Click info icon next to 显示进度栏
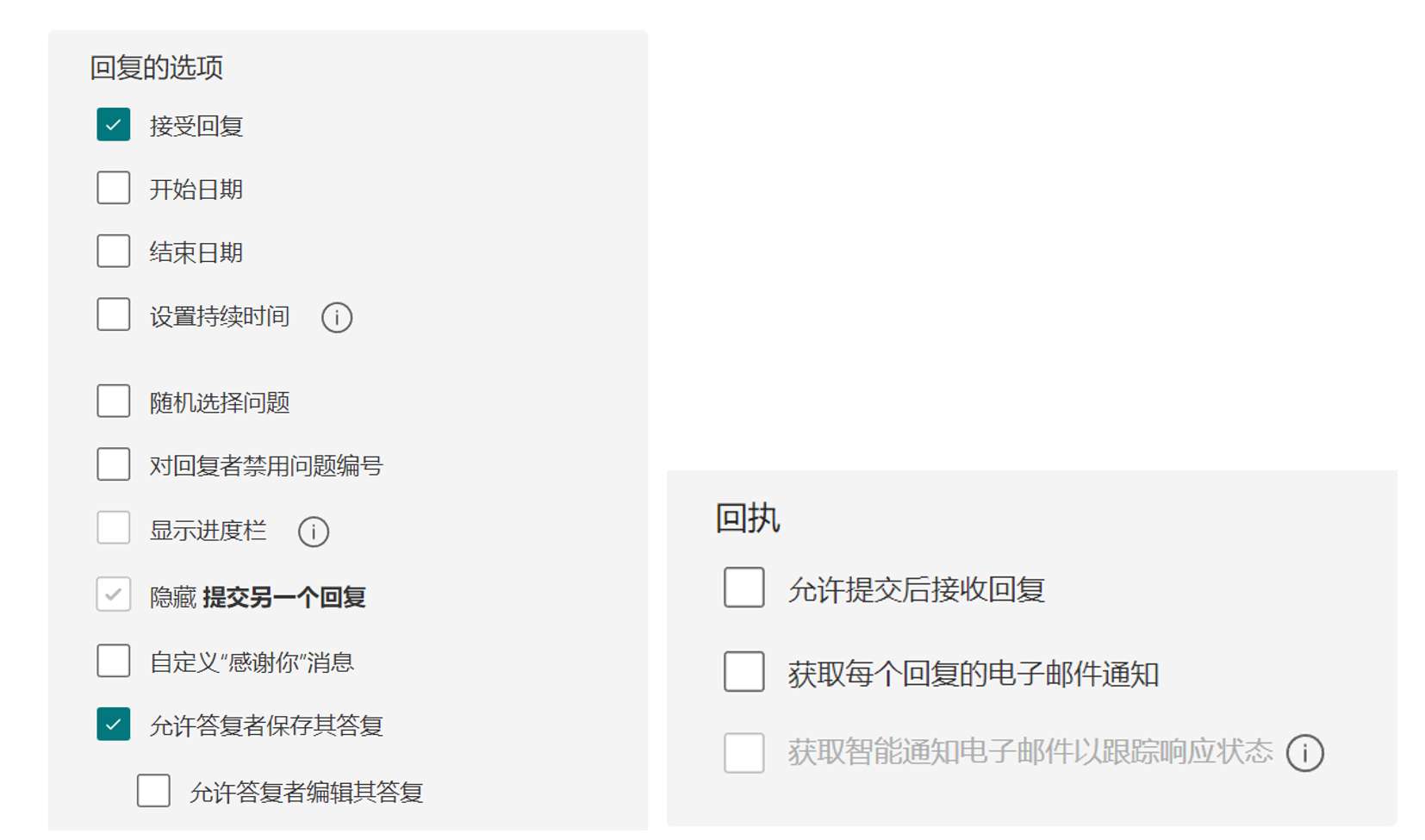Screen dimensions: 1425x840 [314, 532]
